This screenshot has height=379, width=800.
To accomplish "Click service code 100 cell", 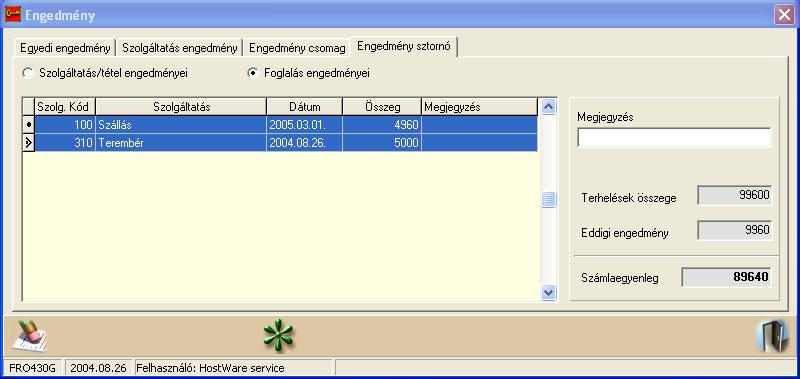I will pos(65,125).
